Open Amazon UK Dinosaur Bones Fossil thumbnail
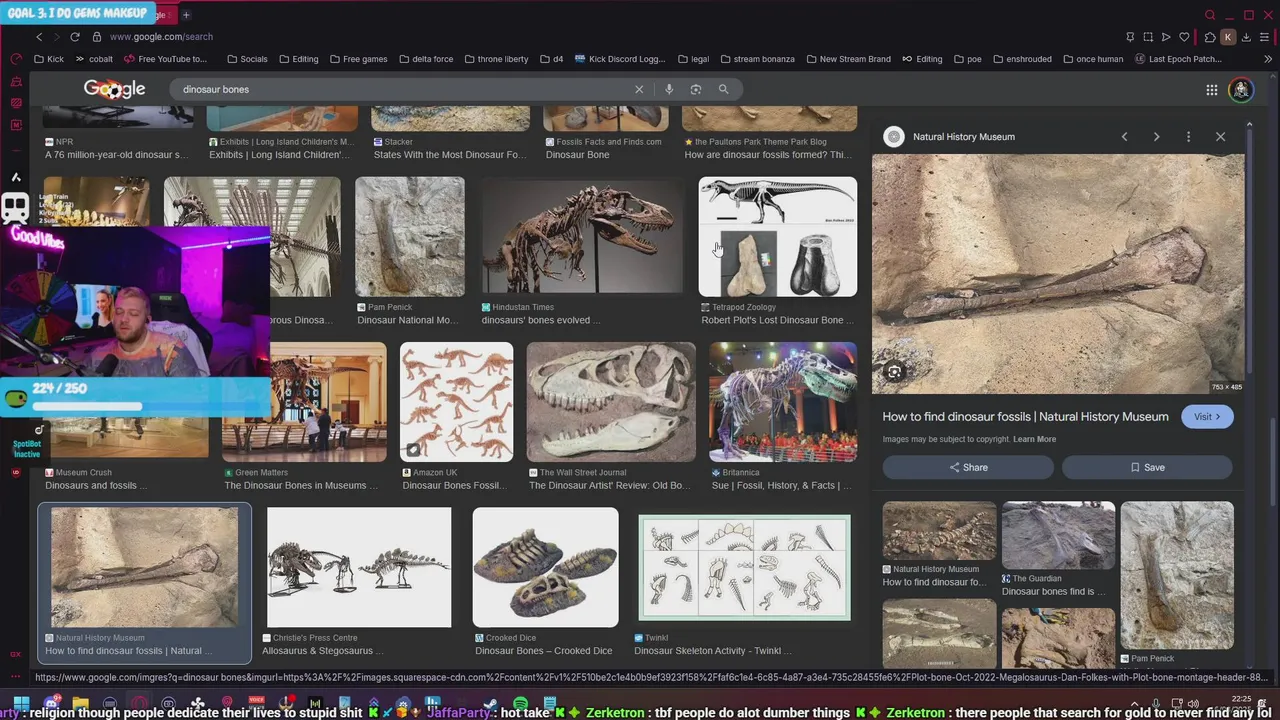 pyautogui.click(x=457, y=402)
